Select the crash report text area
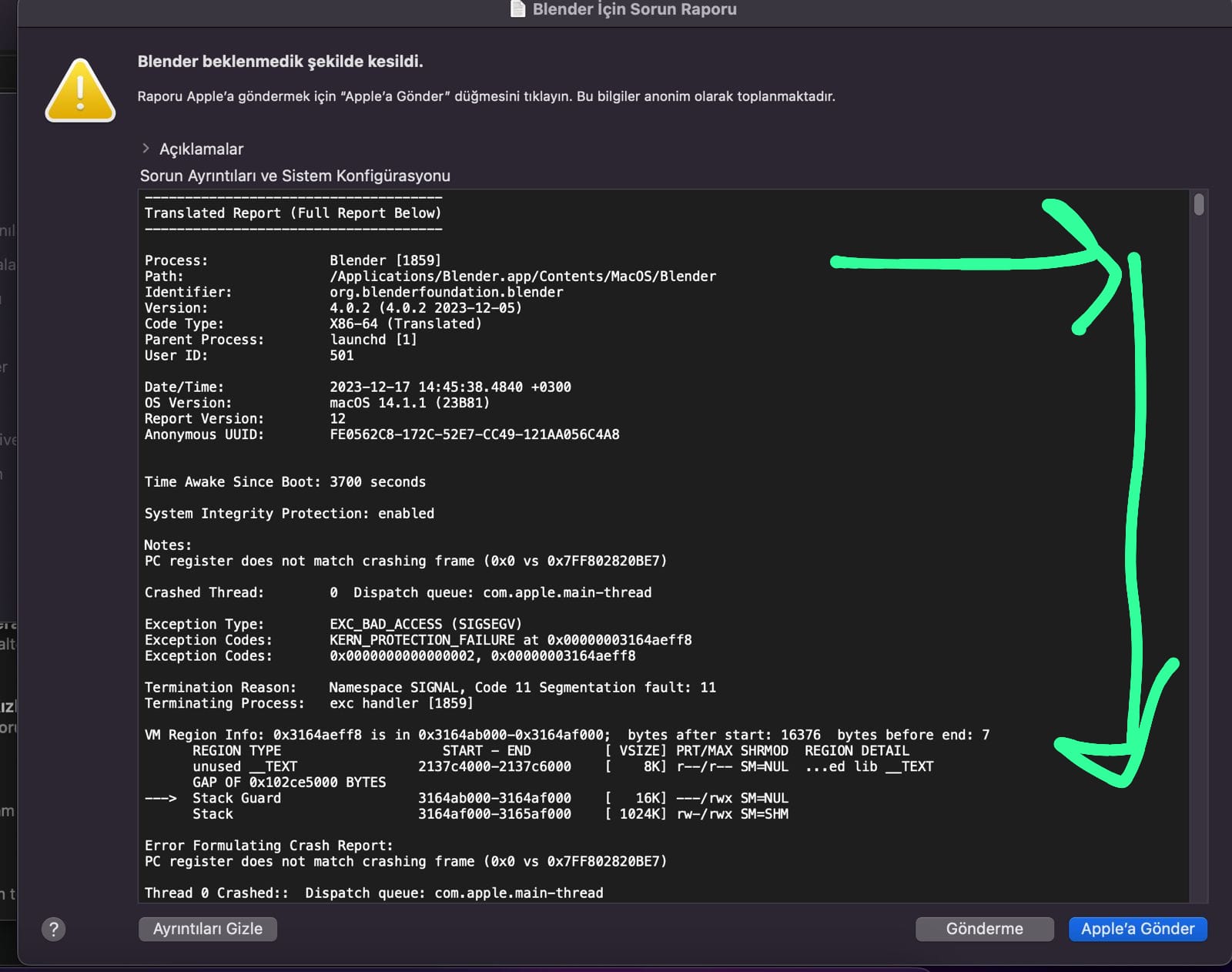Image resolution: width=1232 pixels, height=972 pixels. (x=616, y=539)
